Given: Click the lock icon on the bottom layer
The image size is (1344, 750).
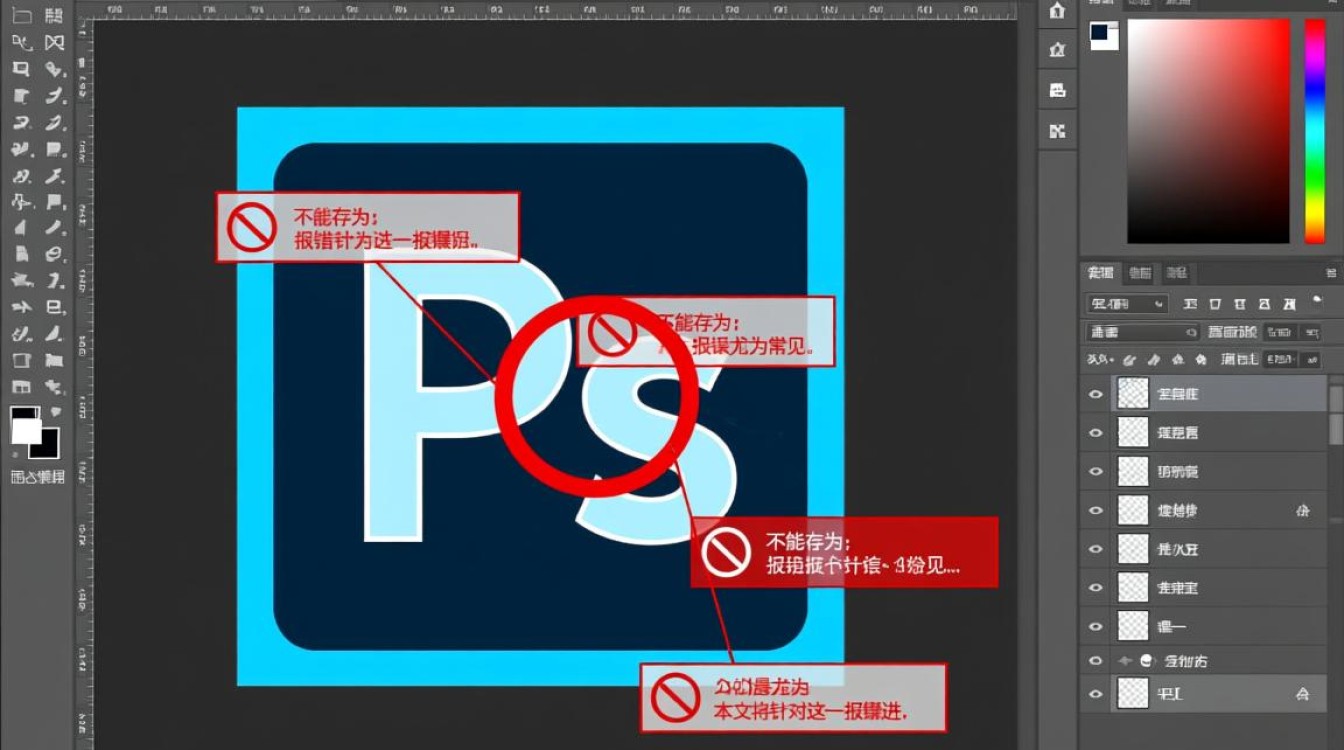Looking at the screenshot, I should [x=1302, y=693].
